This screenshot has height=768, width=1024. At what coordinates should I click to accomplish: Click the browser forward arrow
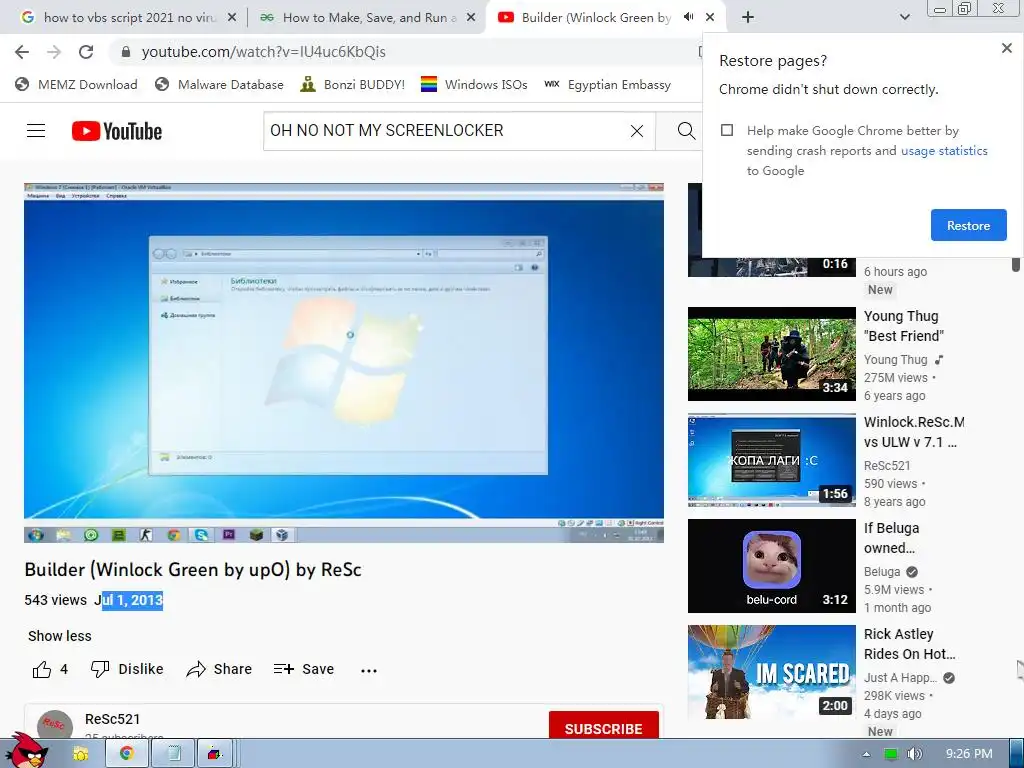click(54, 52)
